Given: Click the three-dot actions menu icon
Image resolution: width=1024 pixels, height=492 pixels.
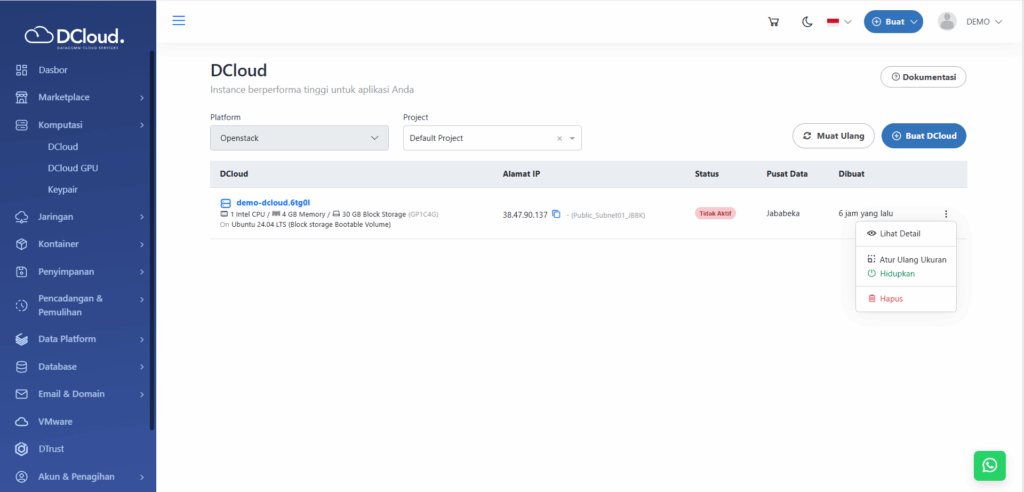Looking at the screenshot, I should pyautogui.click(x=945, y=213).
